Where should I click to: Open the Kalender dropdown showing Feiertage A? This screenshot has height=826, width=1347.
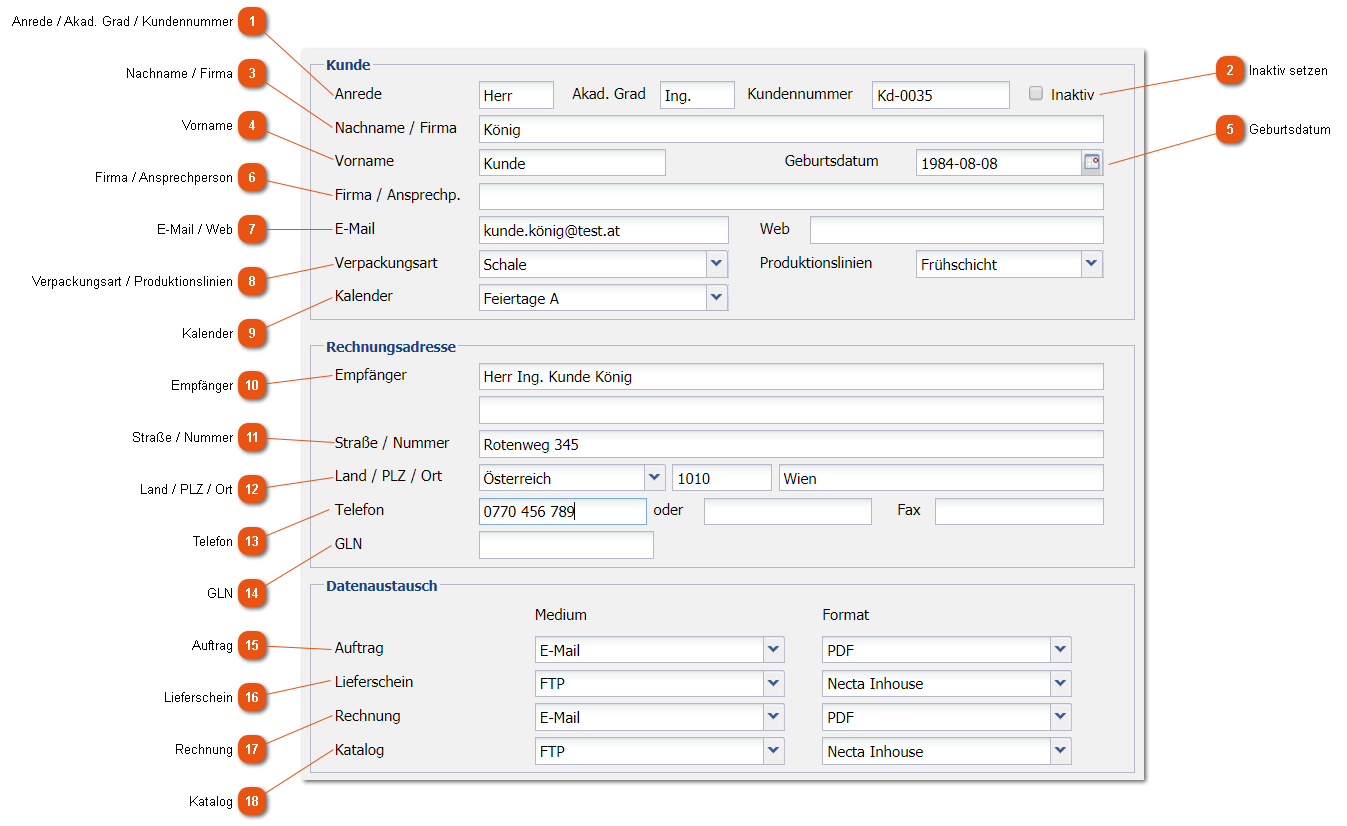(716, 298)
